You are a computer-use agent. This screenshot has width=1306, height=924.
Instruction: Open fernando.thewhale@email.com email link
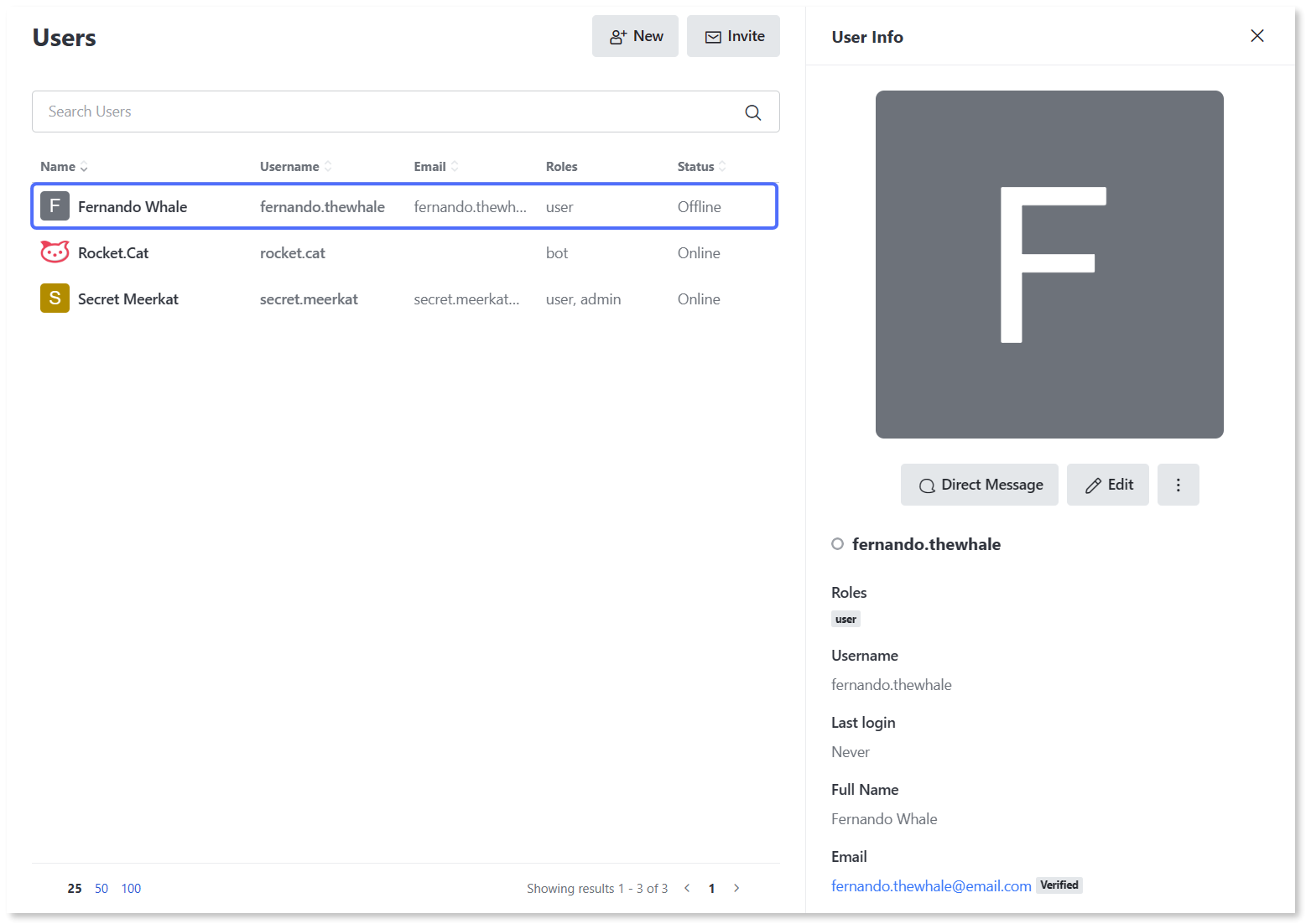click(x=931, y=886)
